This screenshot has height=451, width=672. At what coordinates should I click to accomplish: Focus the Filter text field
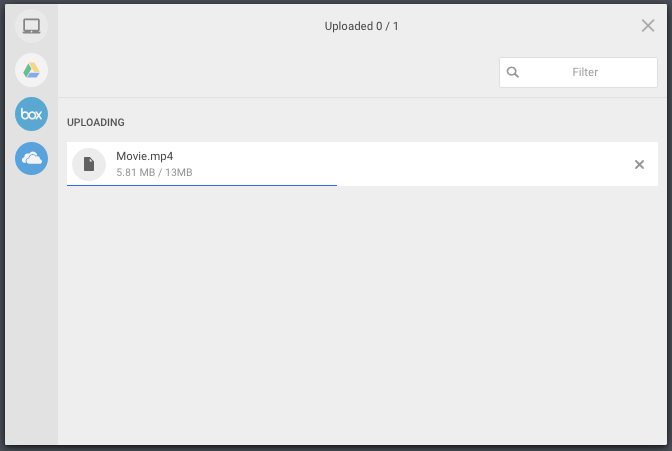[578, 72]
